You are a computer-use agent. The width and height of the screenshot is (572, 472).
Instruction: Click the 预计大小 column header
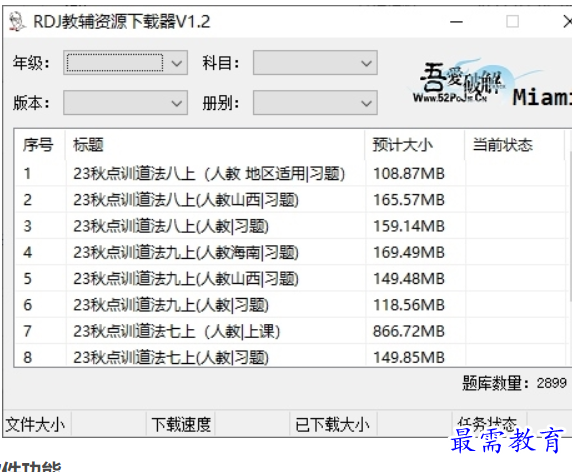(x=415, y=145)
